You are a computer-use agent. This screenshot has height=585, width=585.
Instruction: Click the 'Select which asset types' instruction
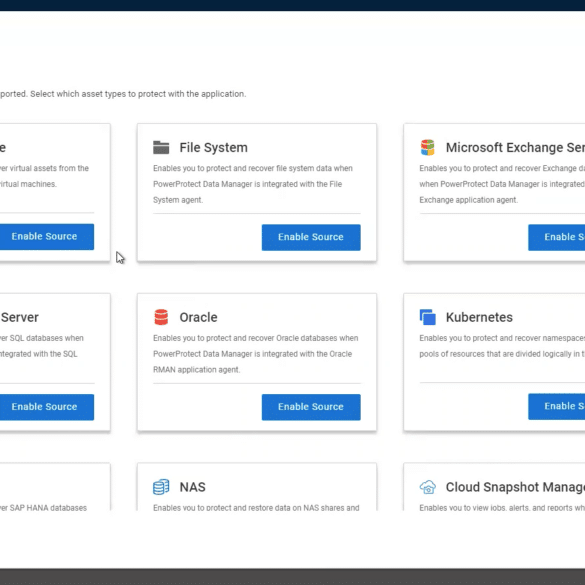pyautogui.click(x=138, y=94)
